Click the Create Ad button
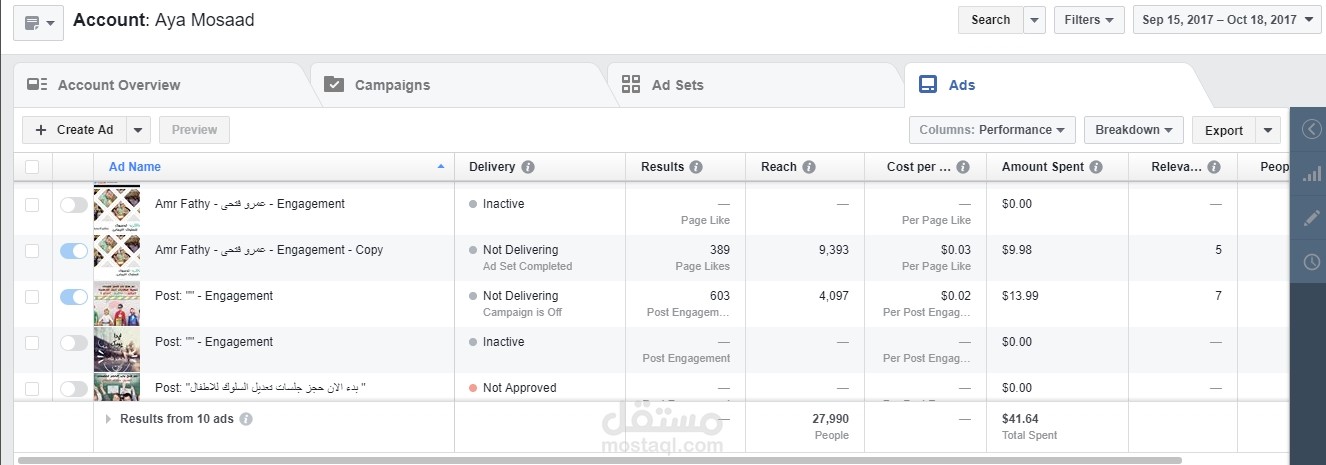 point(74,130)
